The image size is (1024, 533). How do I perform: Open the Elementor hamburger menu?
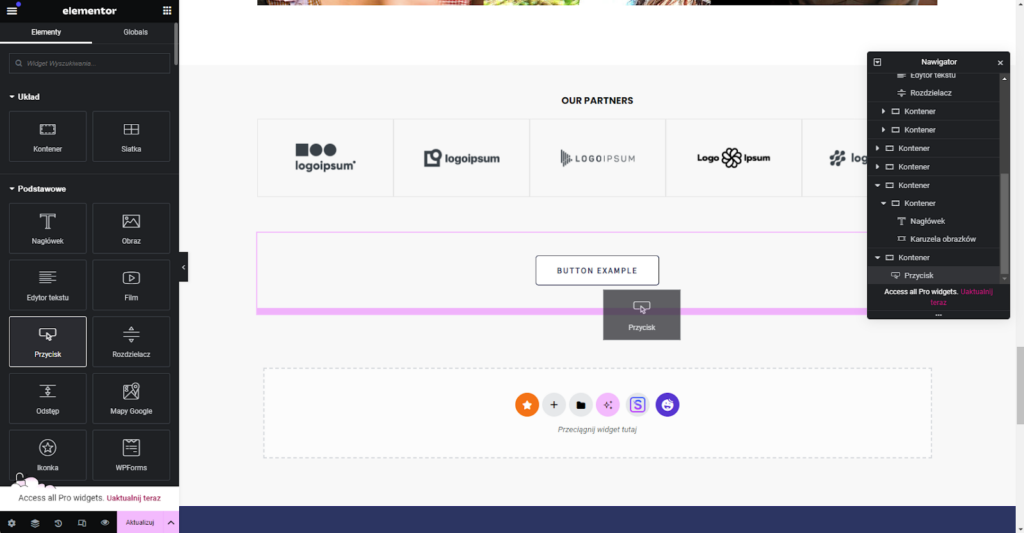pyautogui.click(x=12, y=10)
